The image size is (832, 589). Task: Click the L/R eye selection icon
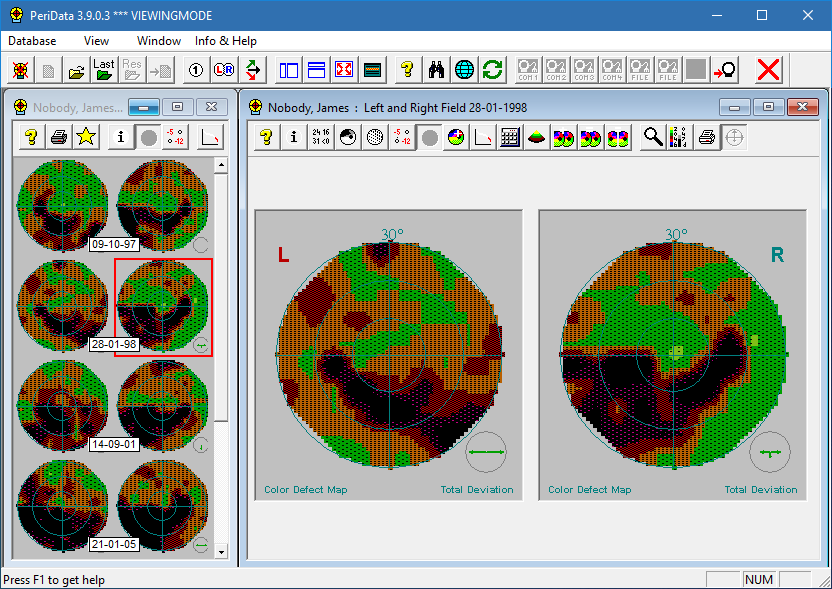click(224, 69)
